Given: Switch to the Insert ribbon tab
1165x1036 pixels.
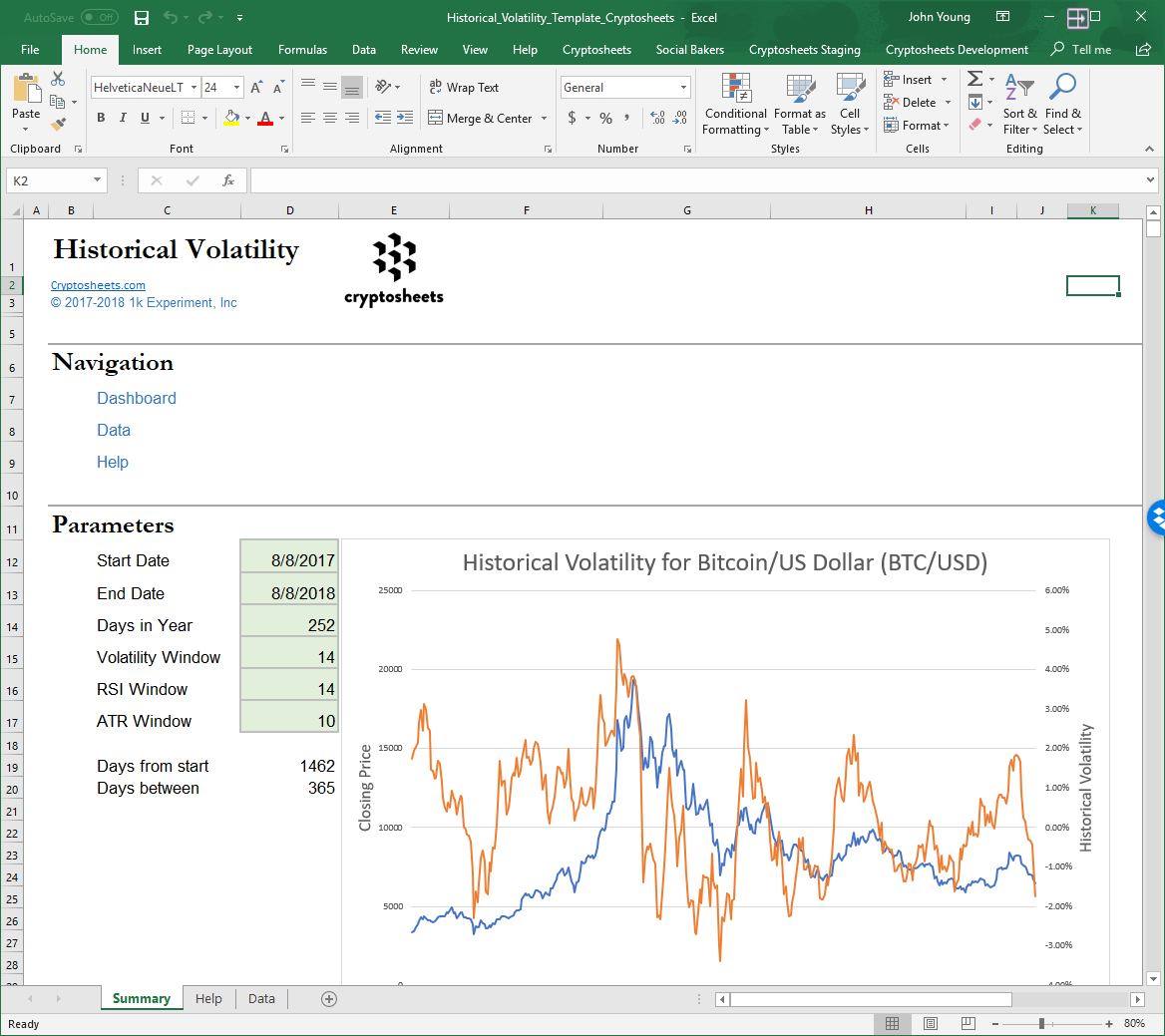Looking at the screenshot, I should coord(147,50).
